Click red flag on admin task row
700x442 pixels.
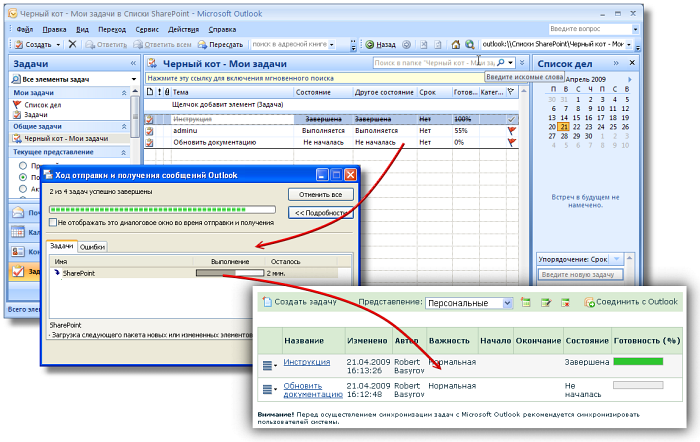[512, 131]
